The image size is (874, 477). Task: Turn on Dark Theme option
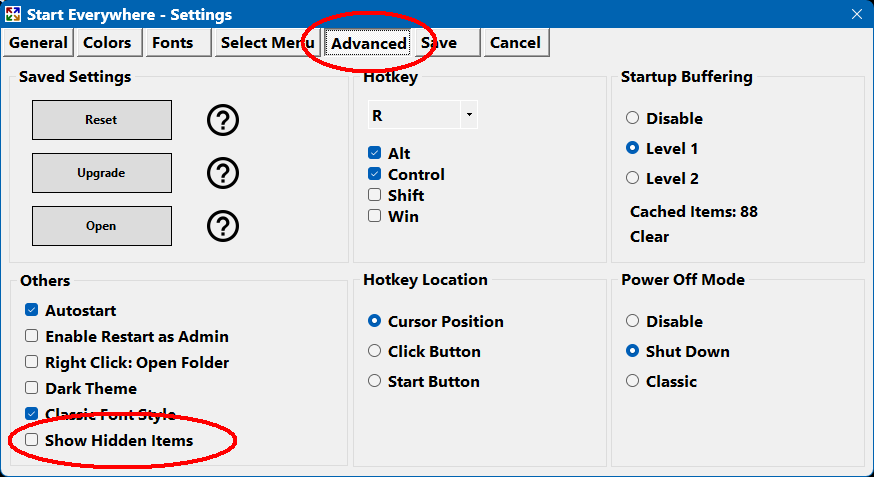[32, 388]
